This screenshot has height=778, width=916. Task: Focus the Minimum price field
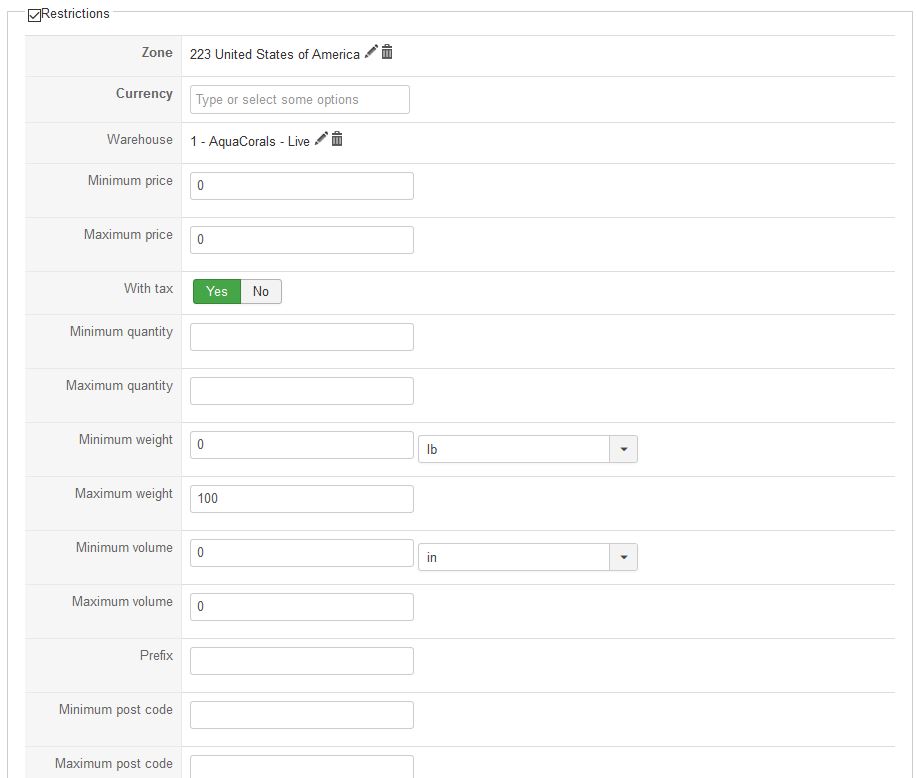tap(301, 186)
